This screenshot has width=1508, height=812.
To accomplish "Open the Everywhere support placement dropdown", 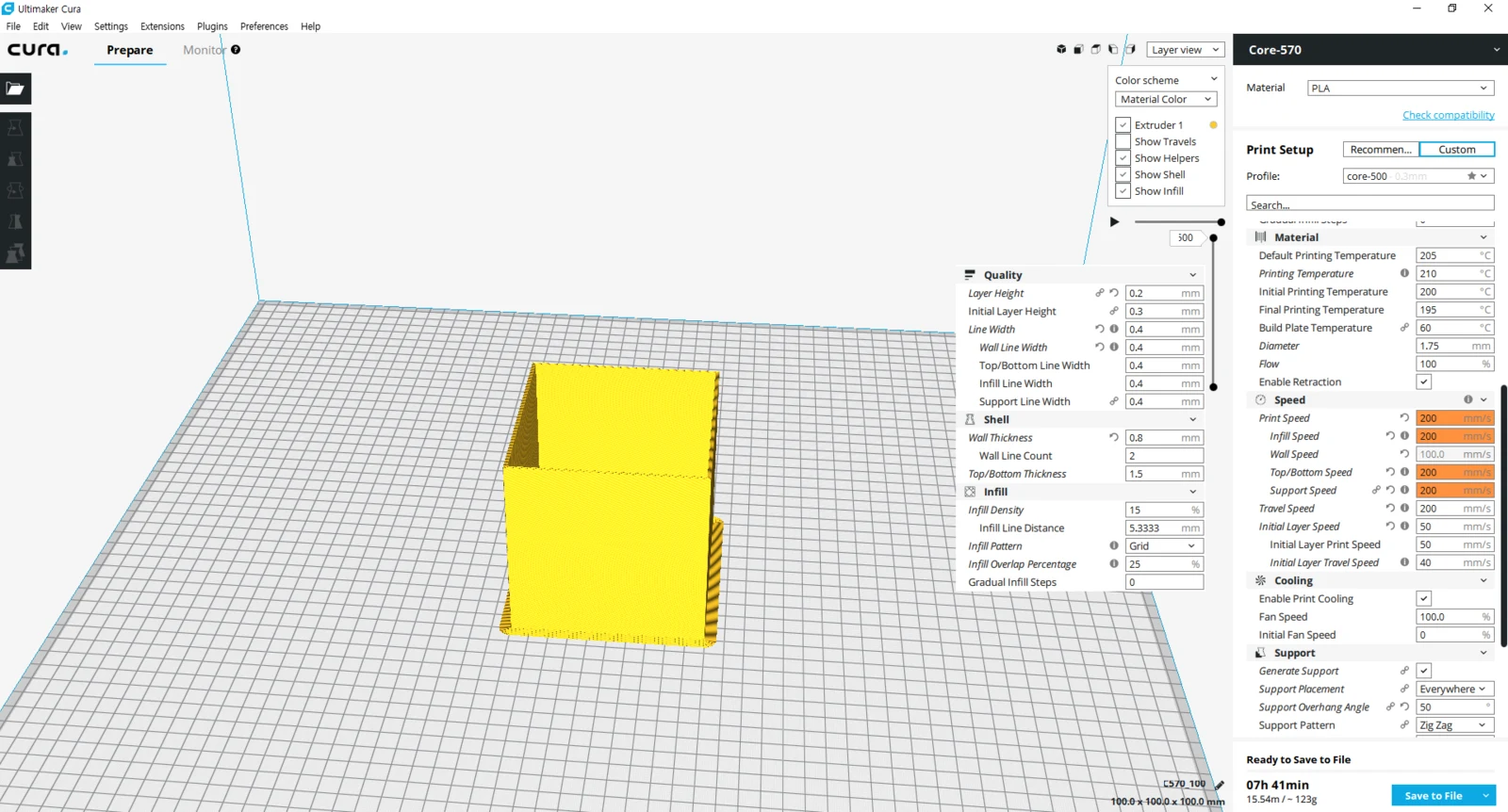I will [1455, 689].
